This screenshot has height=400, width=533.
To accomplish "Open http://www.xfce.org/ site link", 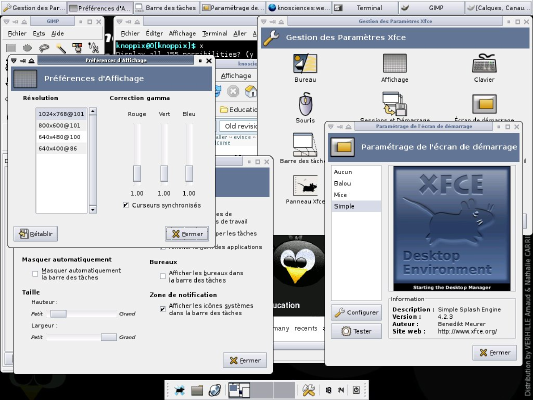I will point(467,331).
